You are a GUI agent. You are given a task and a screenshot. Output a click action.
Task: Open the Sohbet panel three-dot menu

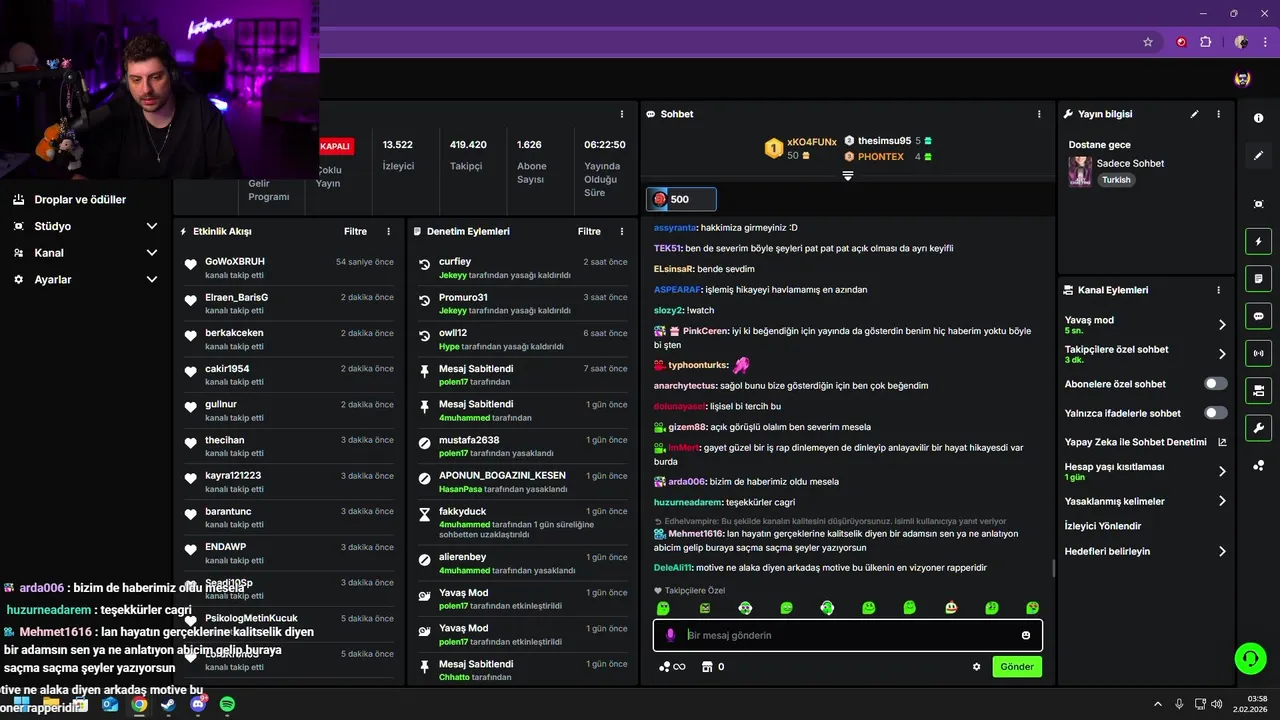pos(1039,114)
